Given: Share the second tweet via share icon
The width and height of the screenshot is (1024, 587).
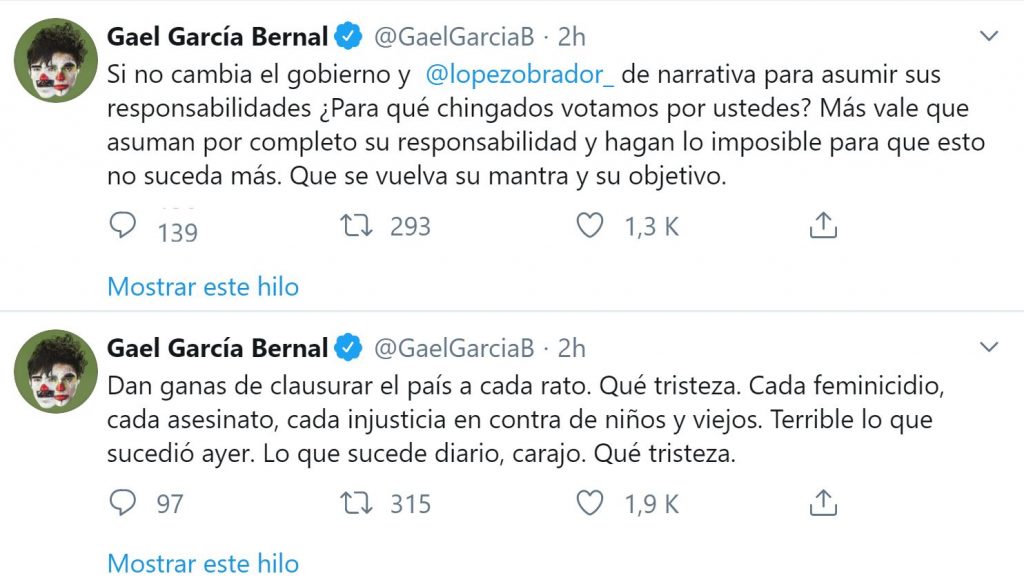Looking at the screenshot, I should [822, 502].
